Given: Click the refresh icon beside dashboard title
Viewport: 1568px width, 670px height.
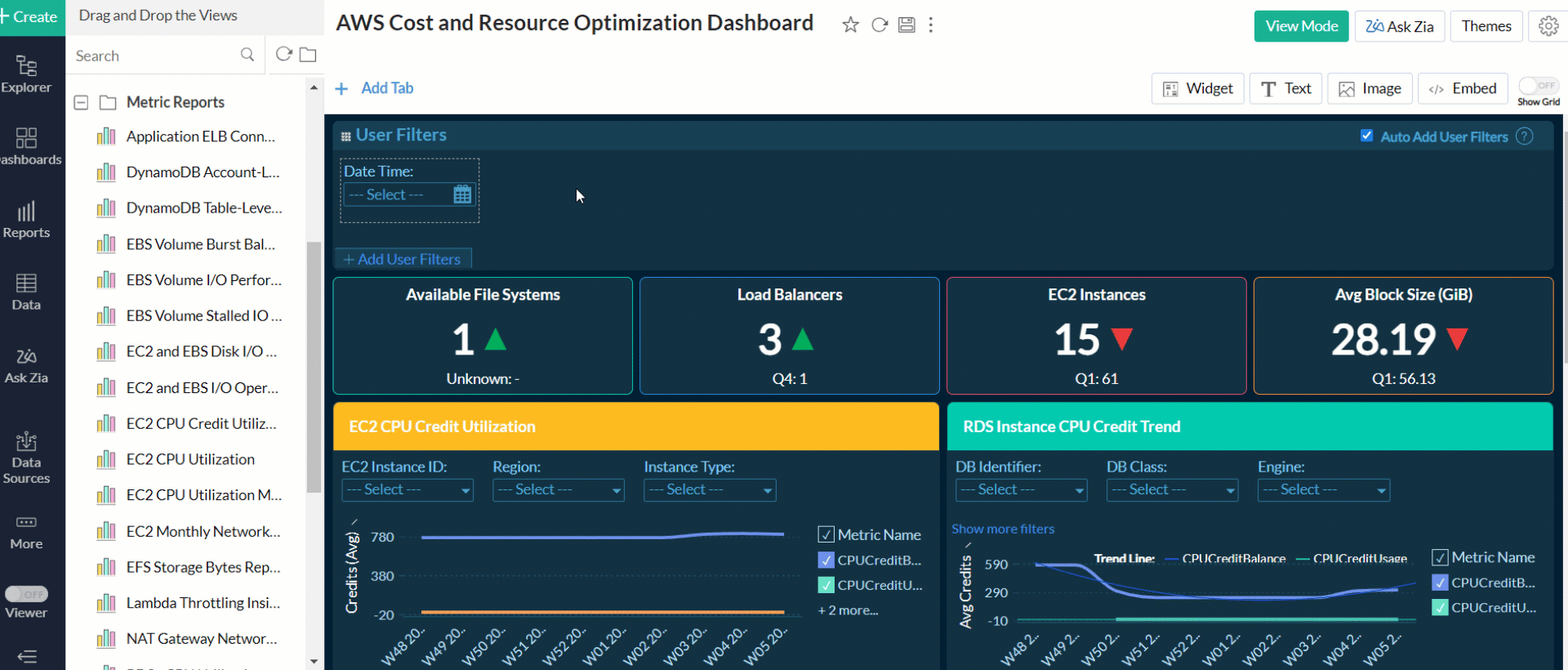Looking at the screenshot, I should [x=880, y=25].
